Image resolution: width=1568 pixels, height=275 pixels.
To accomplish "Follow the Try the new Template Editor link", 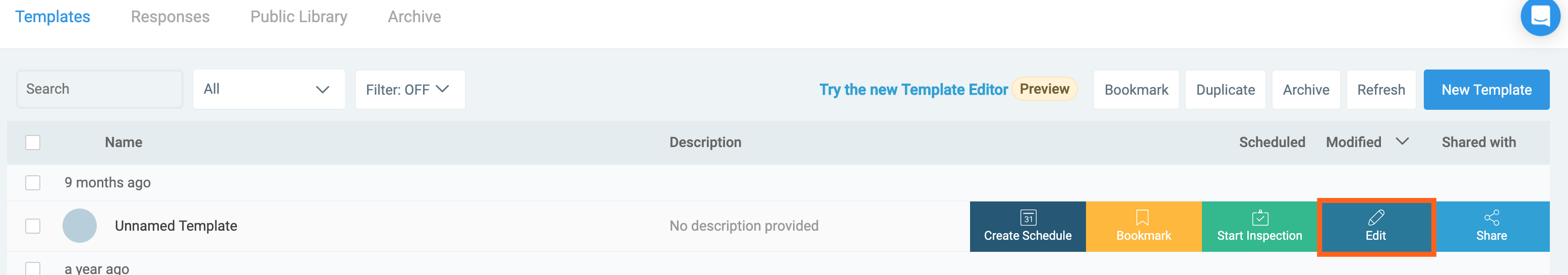I will (x=913, y=90).
